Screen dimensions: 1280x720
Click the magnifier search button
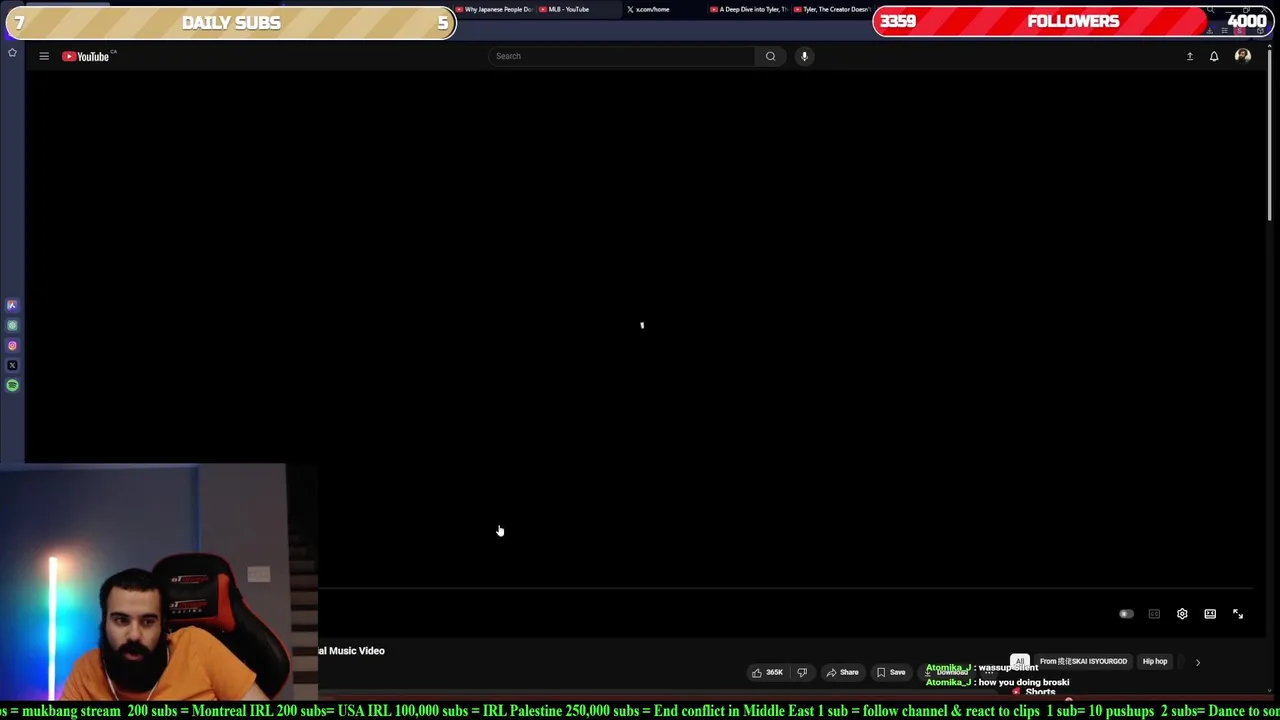point(770,56)
